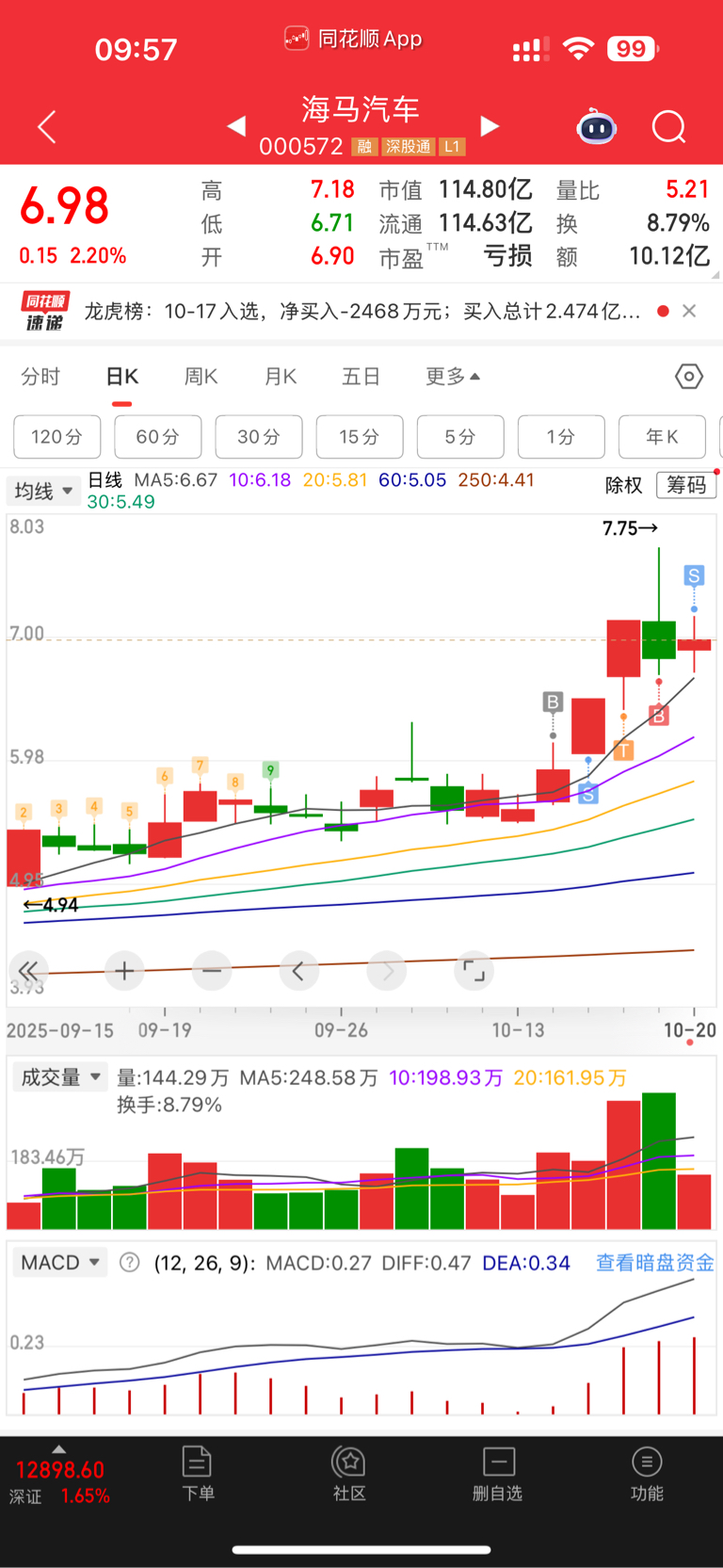This screenshot has height=1568, width=723.
Task: Expand quote details corner triangle
Action: pos(715,275)
